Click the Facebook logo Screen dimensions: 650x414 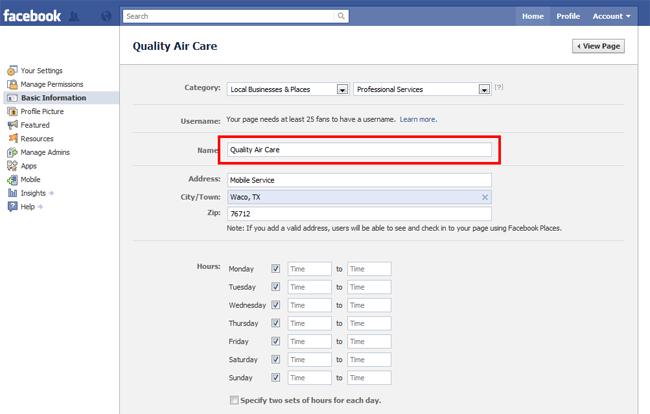[32, 16]
